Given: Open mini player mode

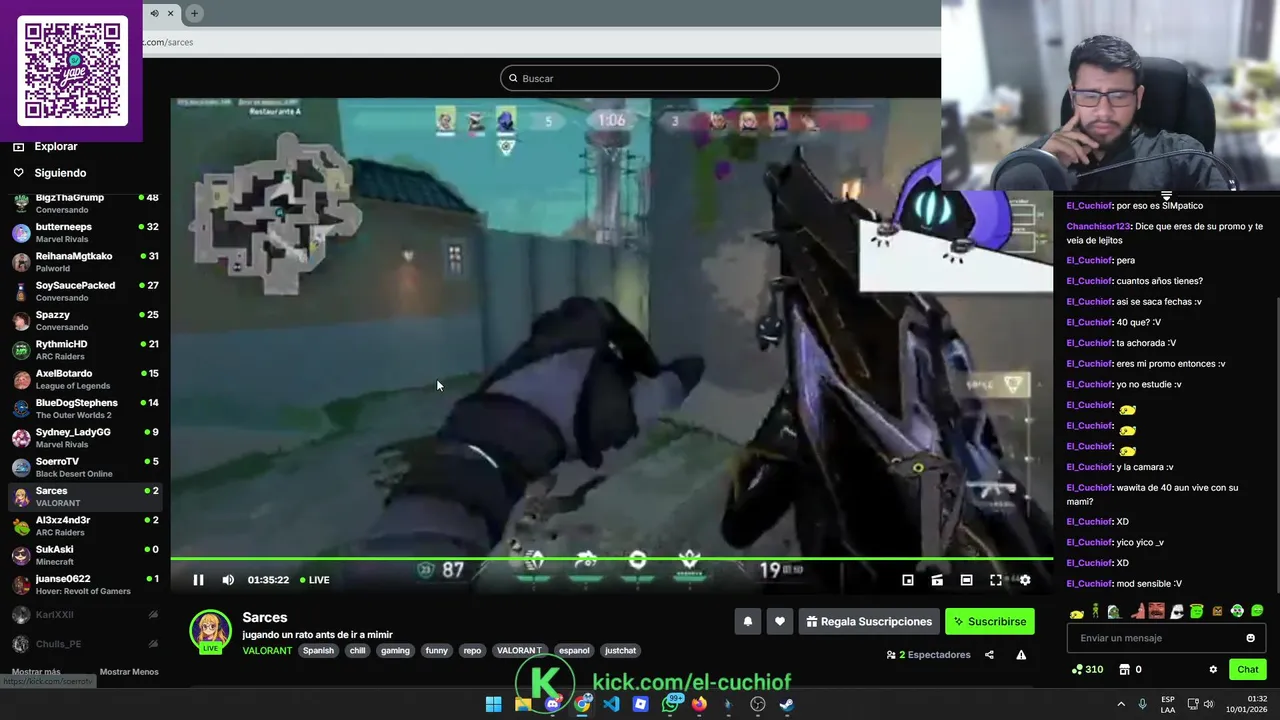Looking at the screenshot, I should (x=908, y=580).
